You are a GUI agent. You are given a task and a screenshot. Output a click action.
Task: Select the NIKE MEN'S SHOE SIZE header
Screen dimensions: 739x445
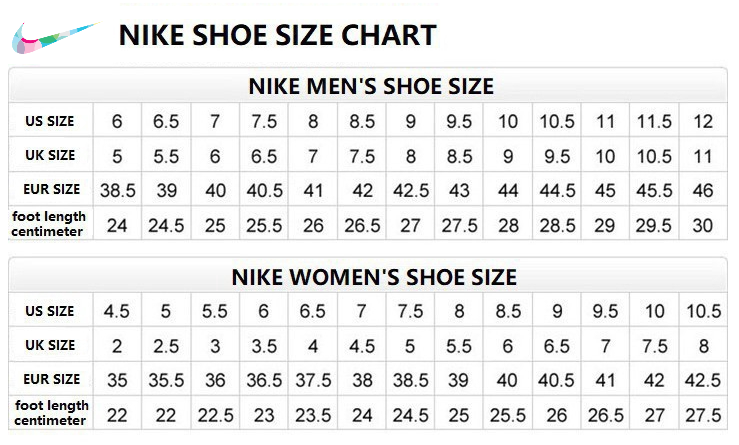(x=371, y=86)
